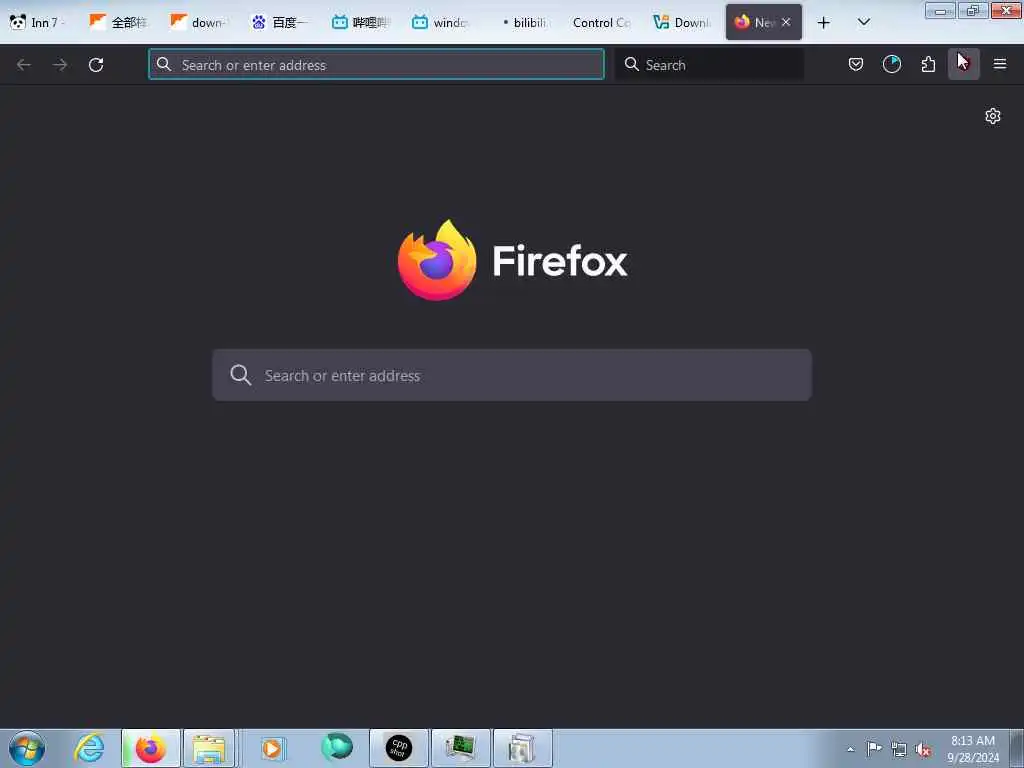Switch to the windo tab

tap(441, 22)
